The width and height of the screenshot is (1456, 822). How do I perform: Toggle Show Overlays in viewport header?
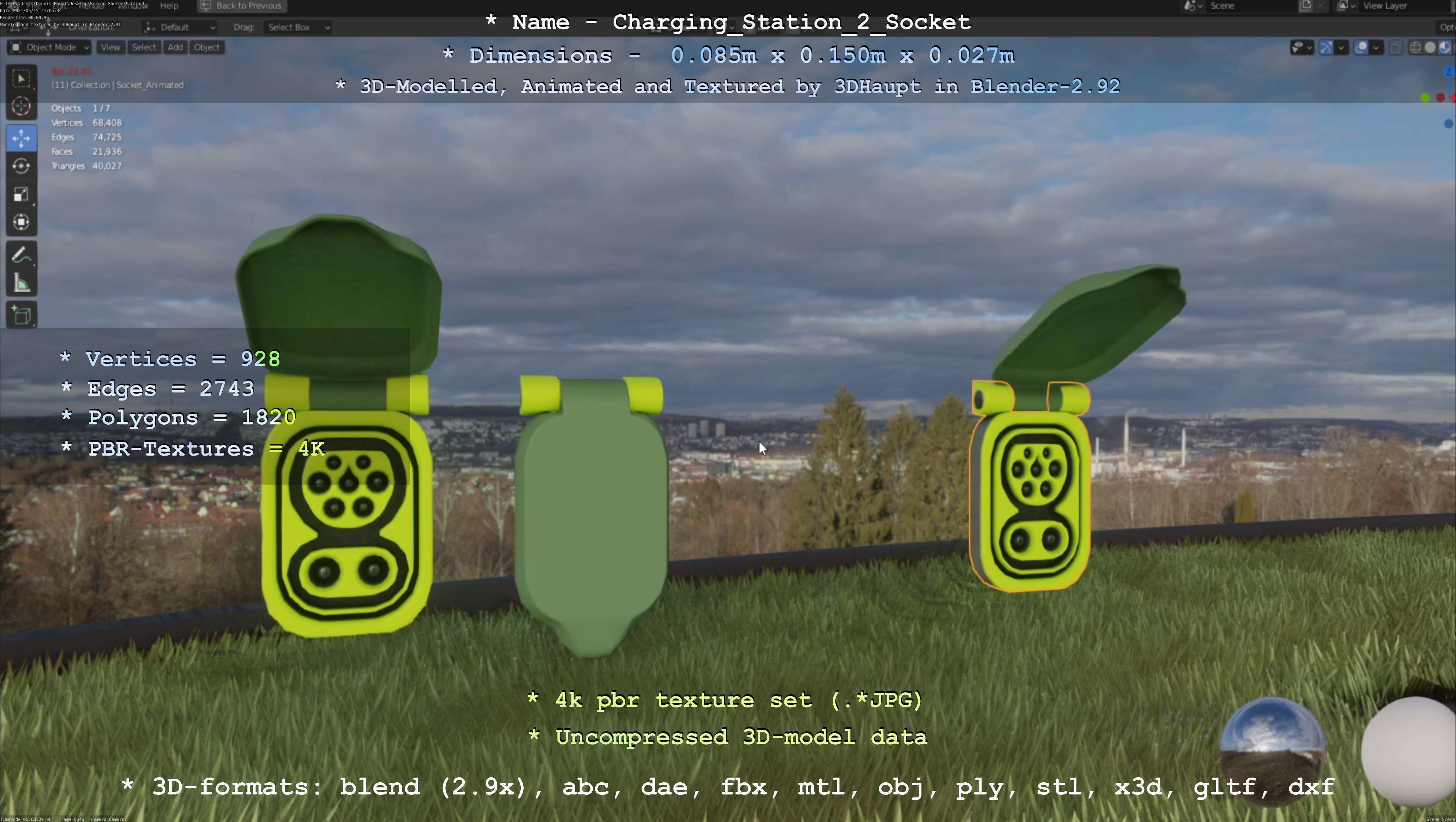tap(1362, 47)
